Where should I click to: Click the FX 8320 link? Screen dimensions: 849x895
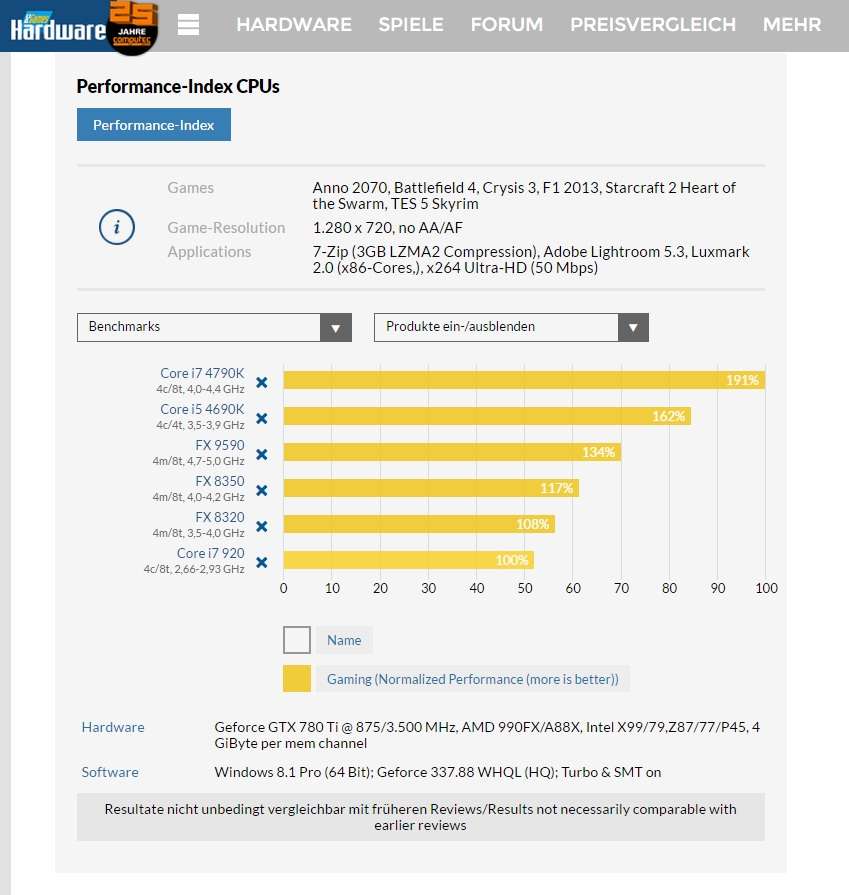click(220, 517)
